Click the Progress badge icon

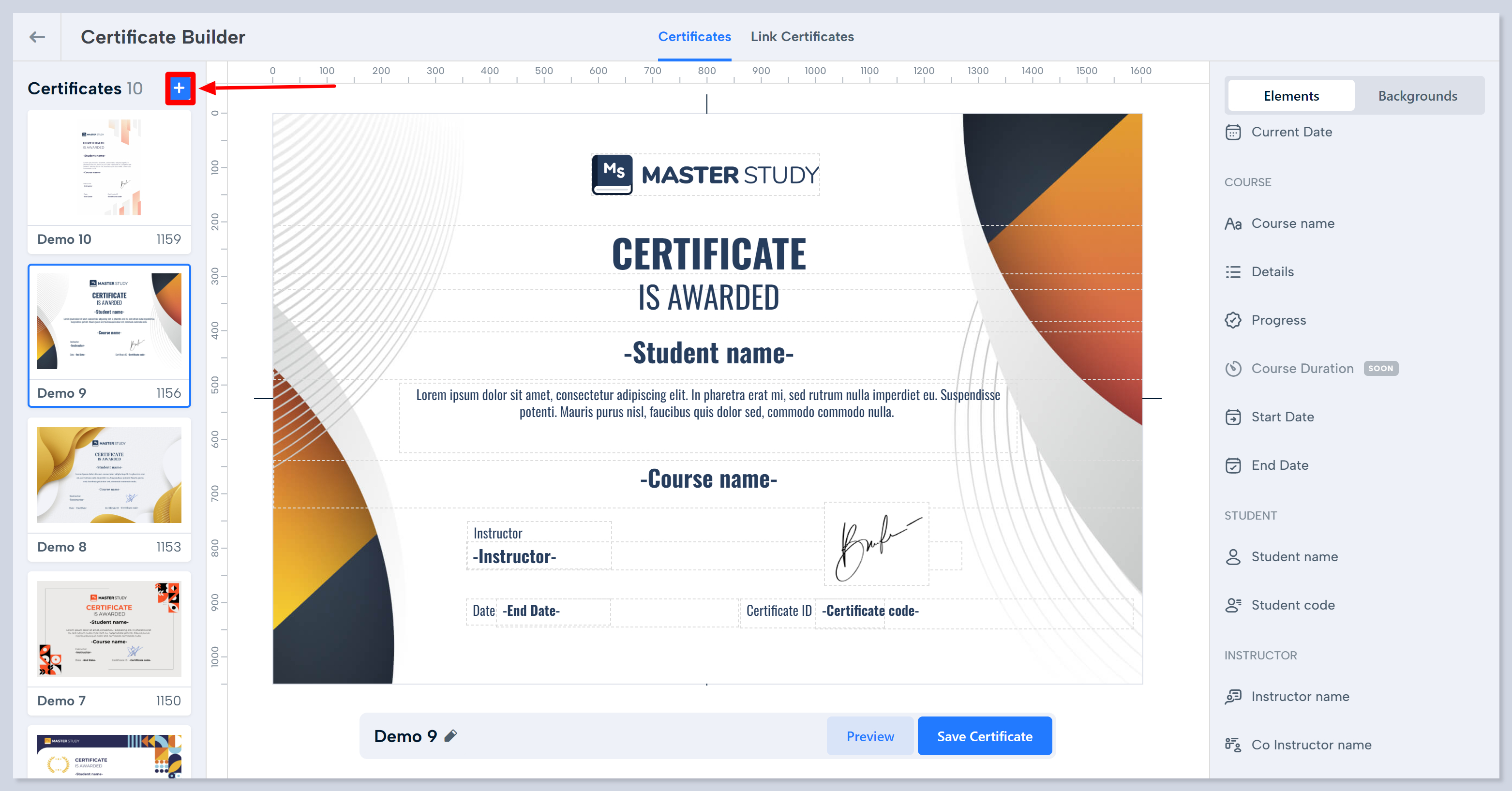[x=1233, y=320]
